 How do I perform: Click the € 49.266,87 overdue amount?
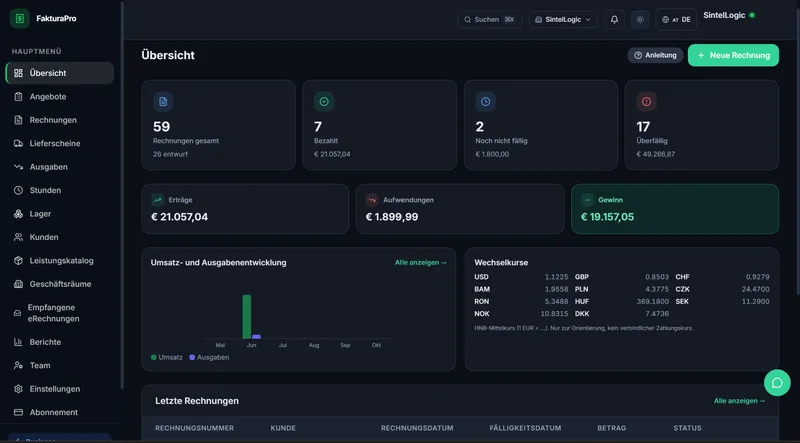tap(656, 154)
